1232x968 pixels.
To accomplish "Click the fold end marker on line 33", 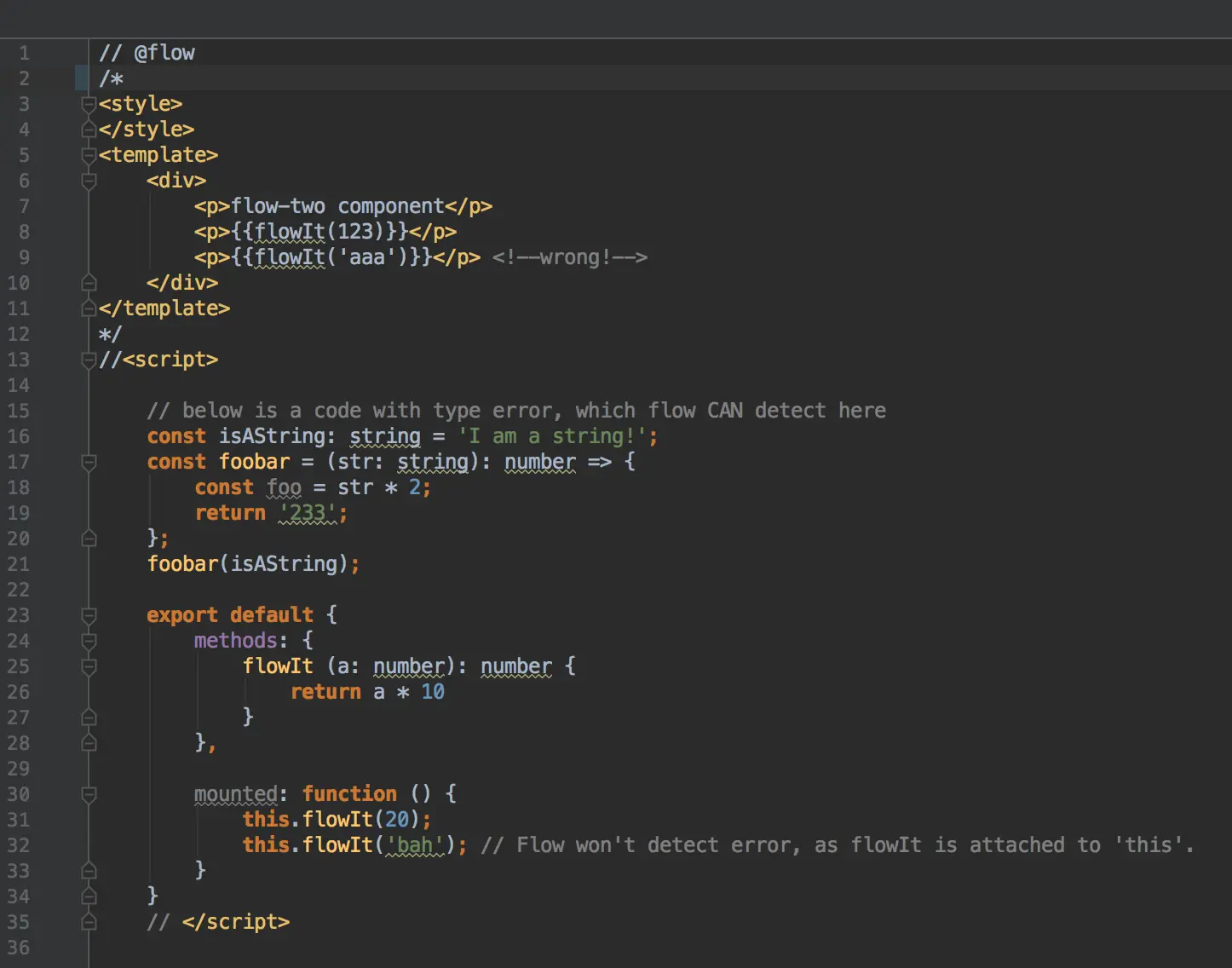I will click(x=89, y=871).
